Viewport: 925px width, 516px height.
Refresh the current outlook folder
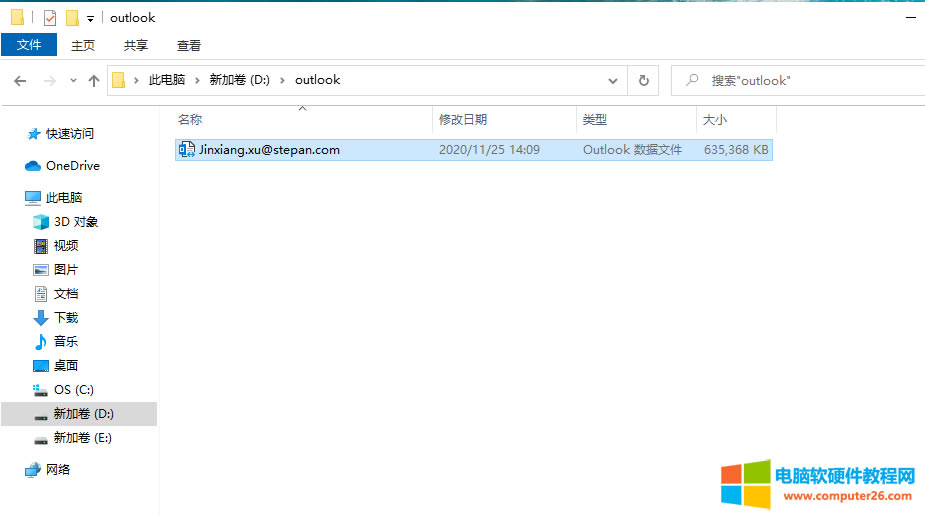(643, 81)
